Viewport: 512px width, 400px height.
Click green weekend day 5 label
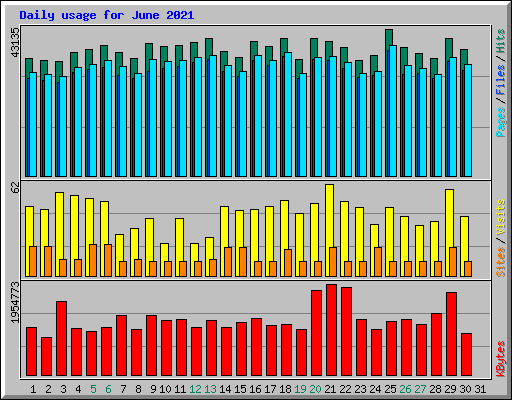point(93,389)
